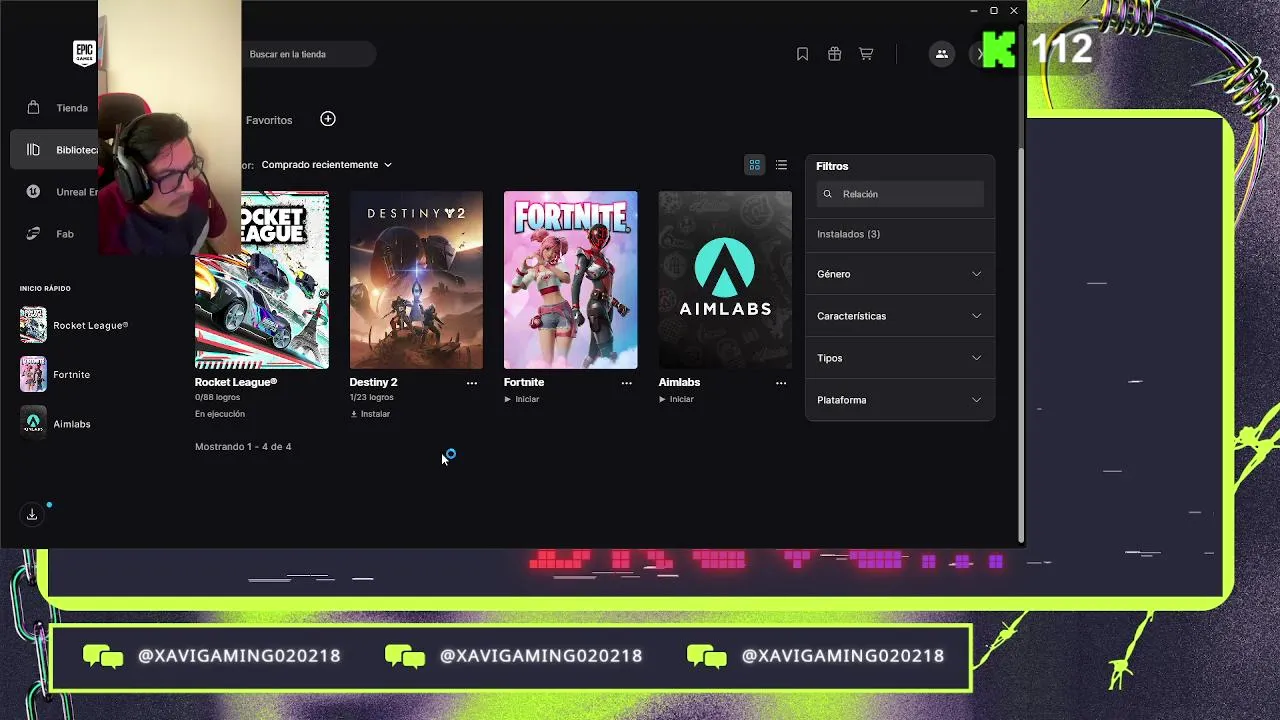Expand the Género filter section
Image resolution: width=1280 pixels, height=720 pixels.
pyautogui.click(x=900, y=274)
